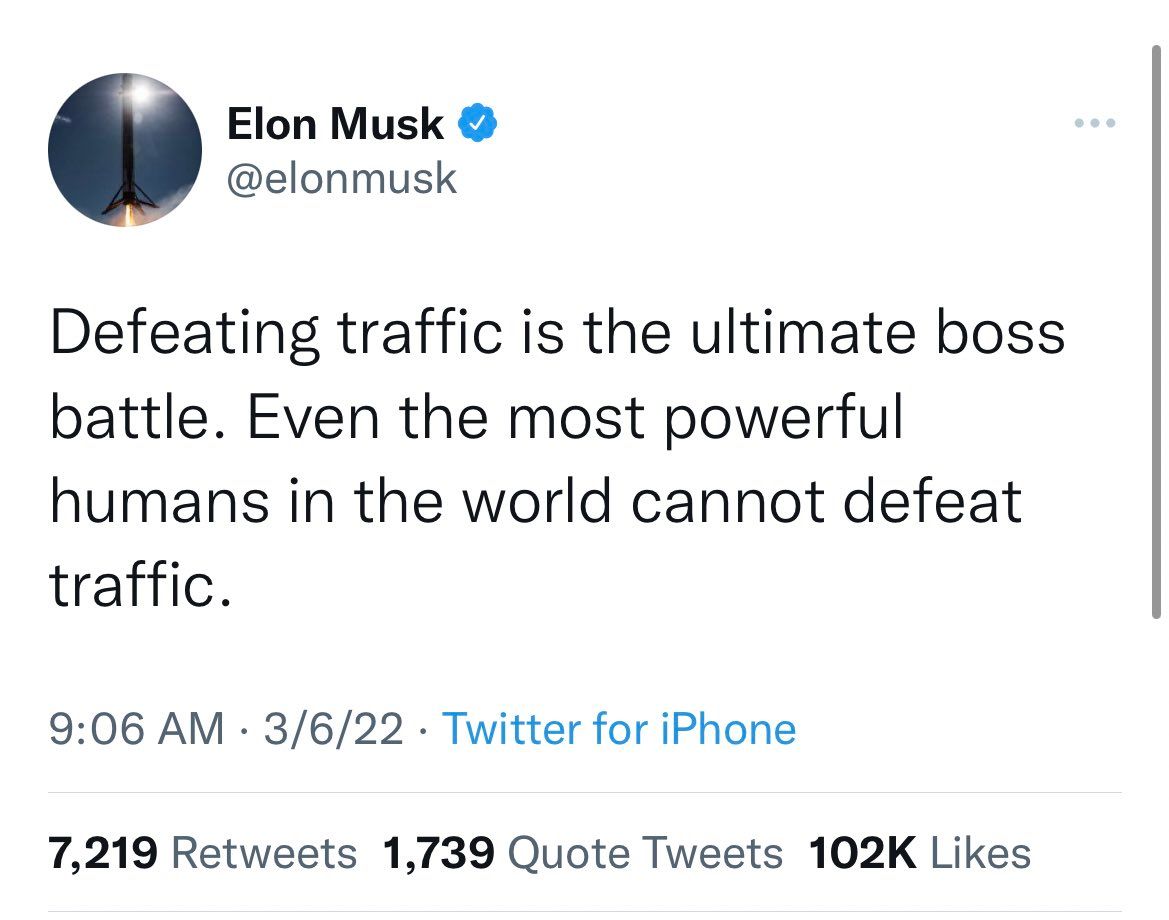Screen dimensions: 1169x920
Task: Click the word "powerful" in the tweet
Action: pyautogui.click(x=783, y=418)
